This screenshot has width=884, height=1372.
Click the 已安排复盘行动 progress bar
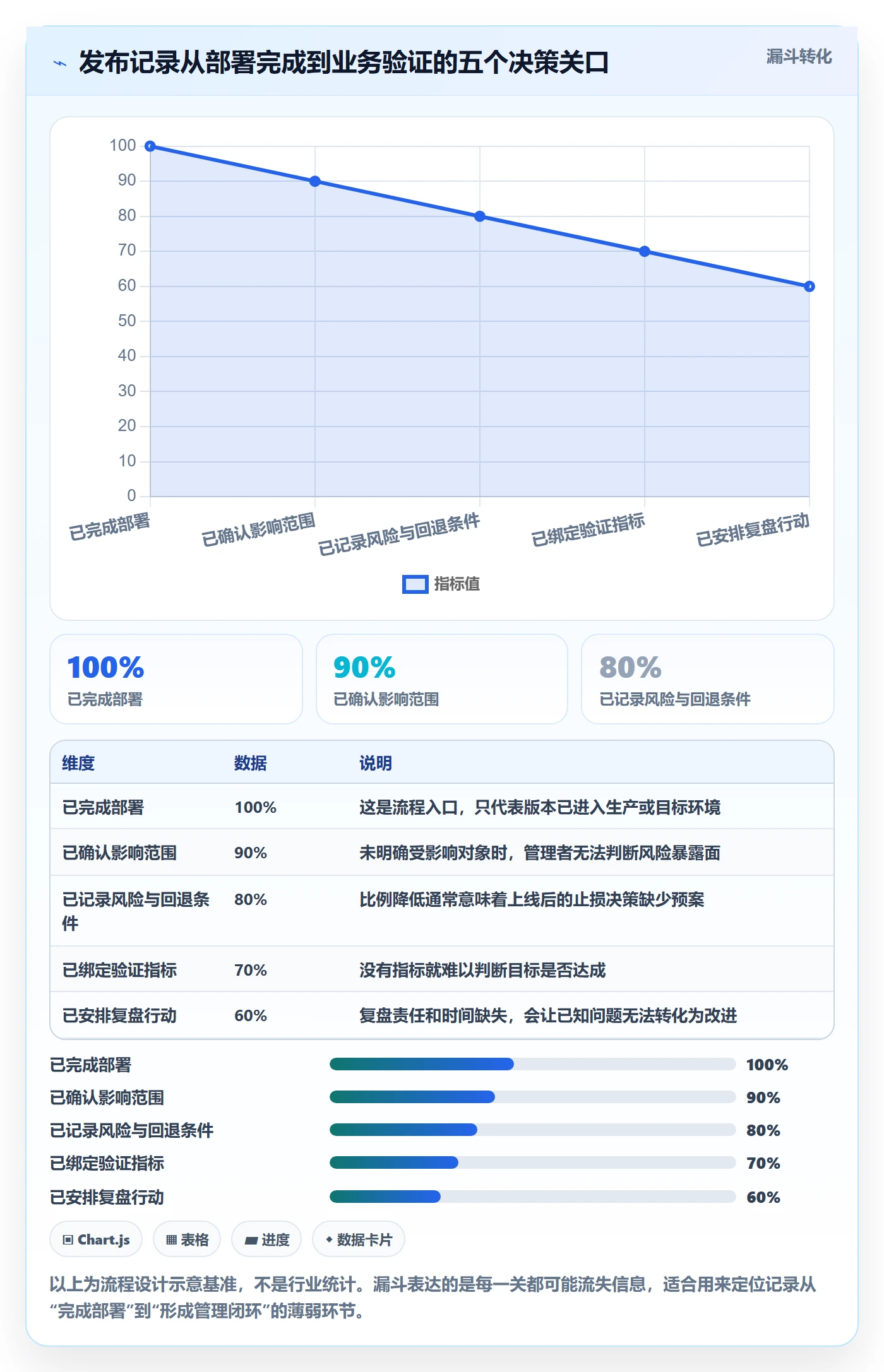click(532, 1197)
